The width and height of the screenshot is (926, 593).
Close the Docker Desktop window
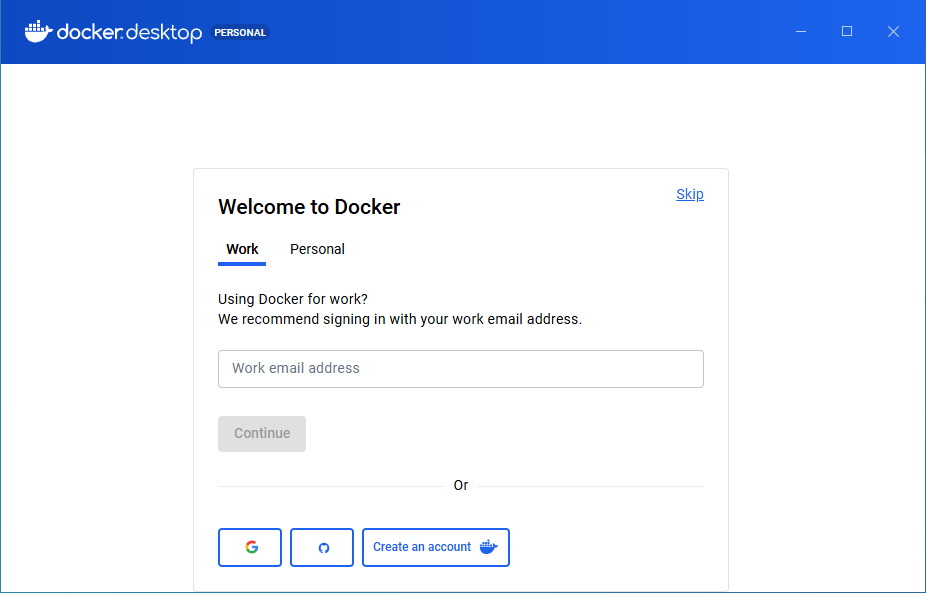(893, 32)
